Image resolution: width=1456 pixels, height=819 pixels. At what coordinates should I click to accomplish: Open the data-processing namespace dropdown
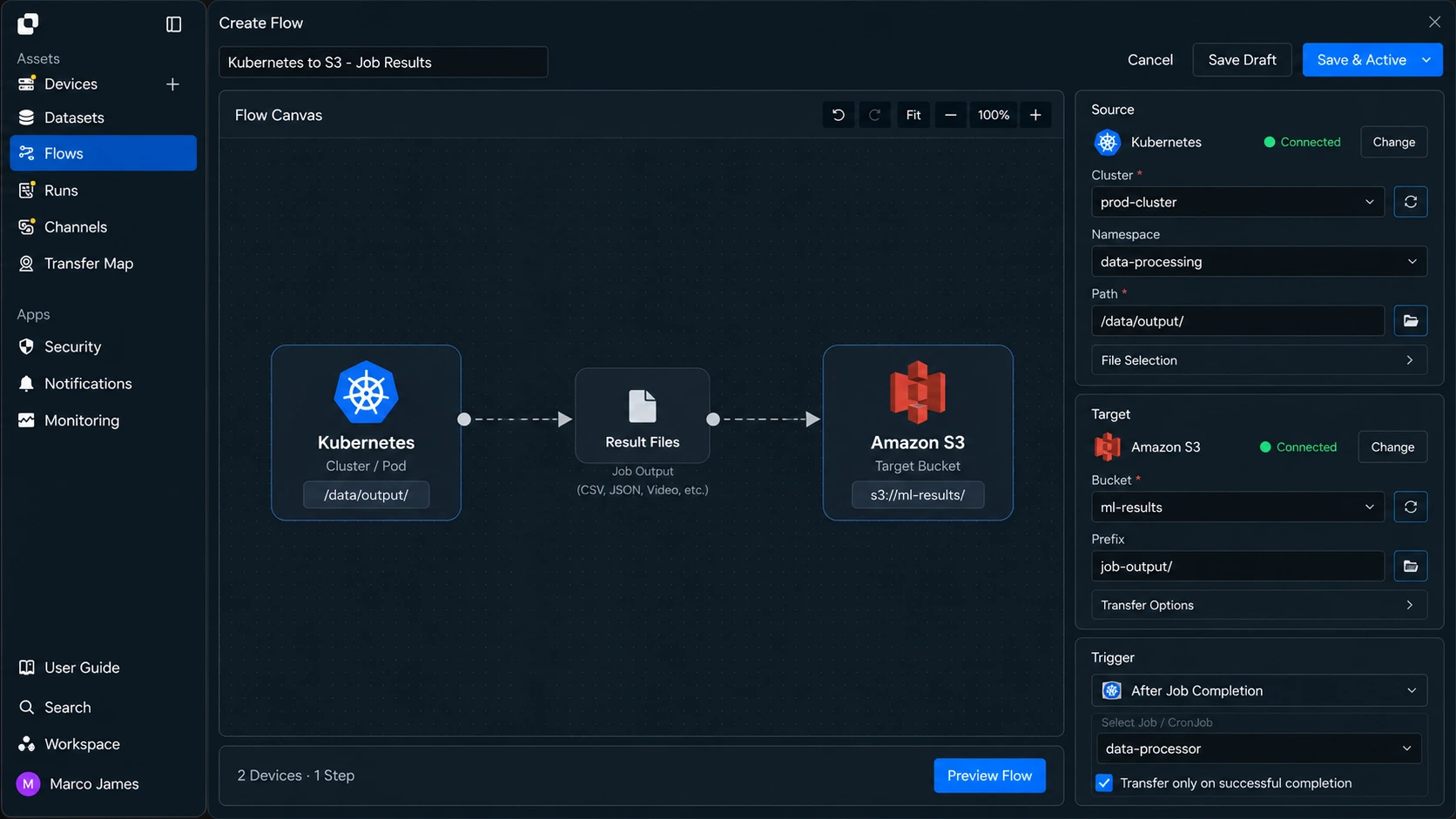pyautogui.click(x=1259, y=262)
